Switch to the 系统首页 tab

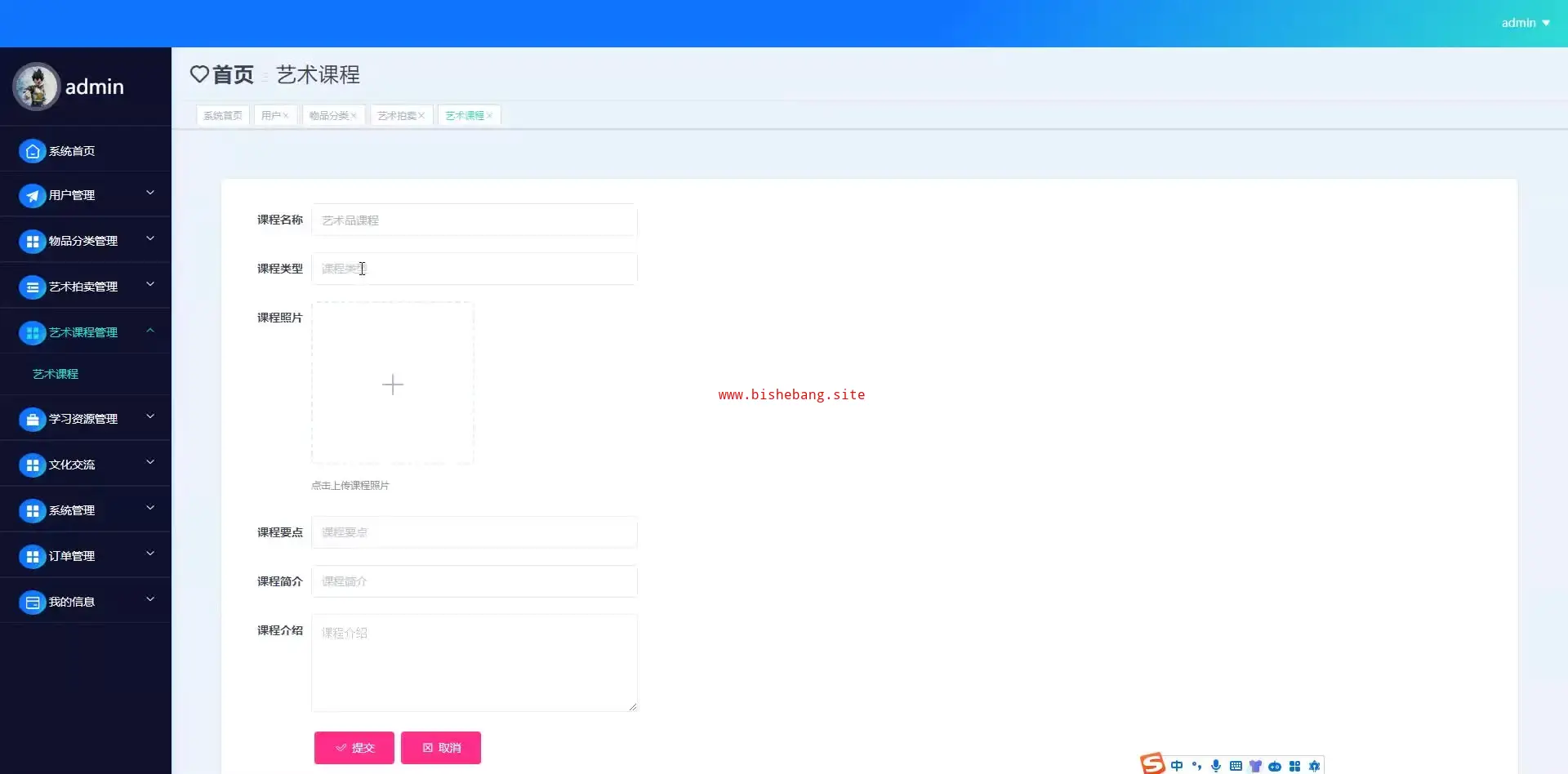223,115
